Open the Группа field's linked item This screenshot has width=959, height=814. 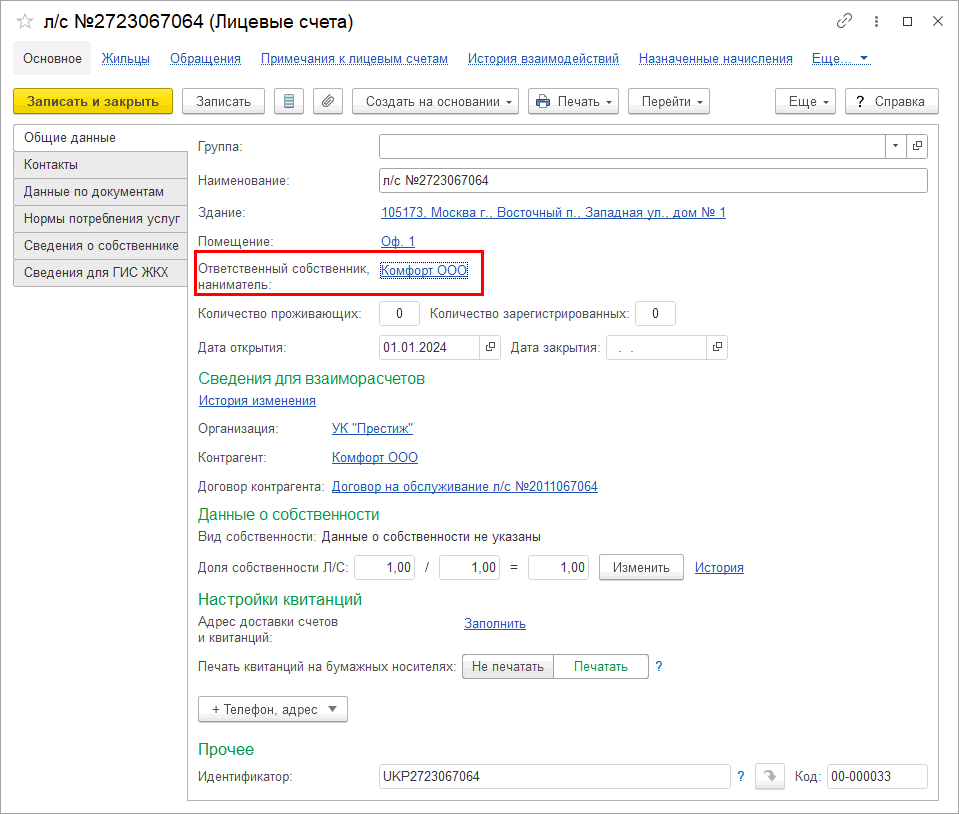[x=917, y=146]
